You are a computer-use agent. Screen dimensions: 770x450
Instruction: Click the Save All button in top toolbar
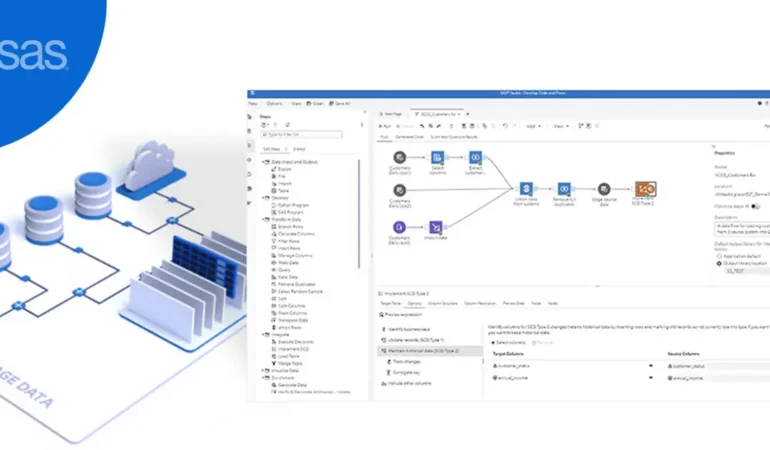click(x=340, y=104)
